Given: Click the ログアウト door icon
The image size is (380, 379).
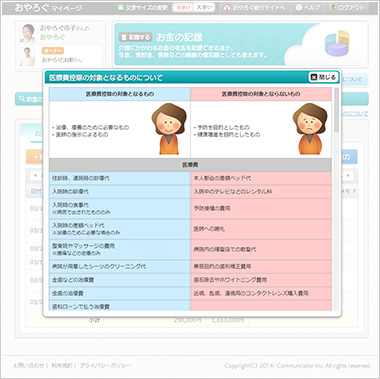Looking at the screenshot, I should [333, 7].
